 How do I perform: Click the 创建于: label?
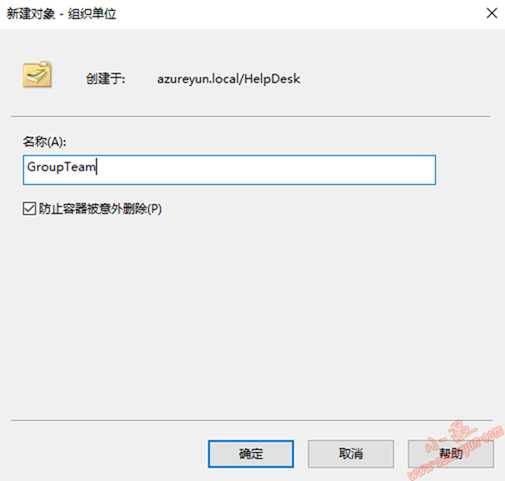(106, 79)
